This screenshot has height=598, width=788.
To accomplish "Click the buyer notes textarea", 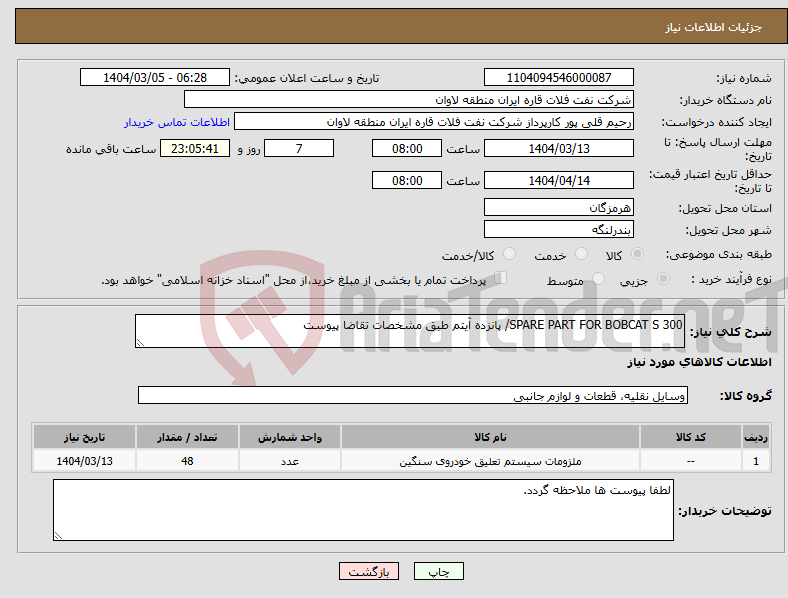I will 363,510.
